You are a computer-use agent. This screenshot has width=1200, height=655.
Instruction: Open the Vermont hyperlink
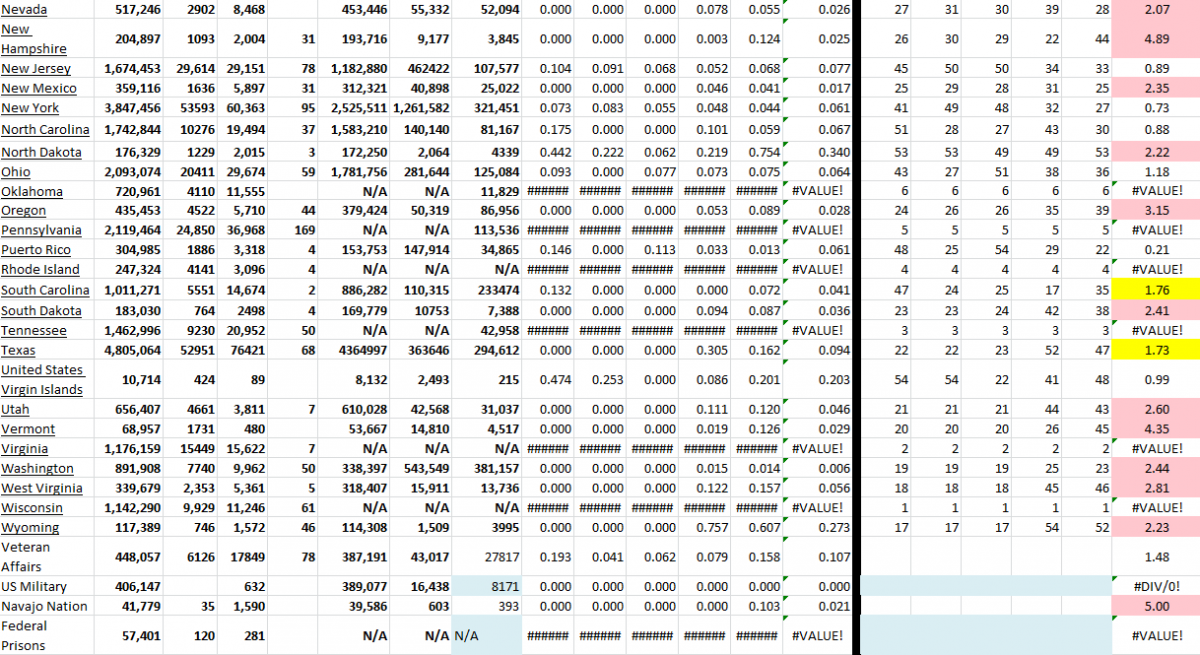(26, 428)
